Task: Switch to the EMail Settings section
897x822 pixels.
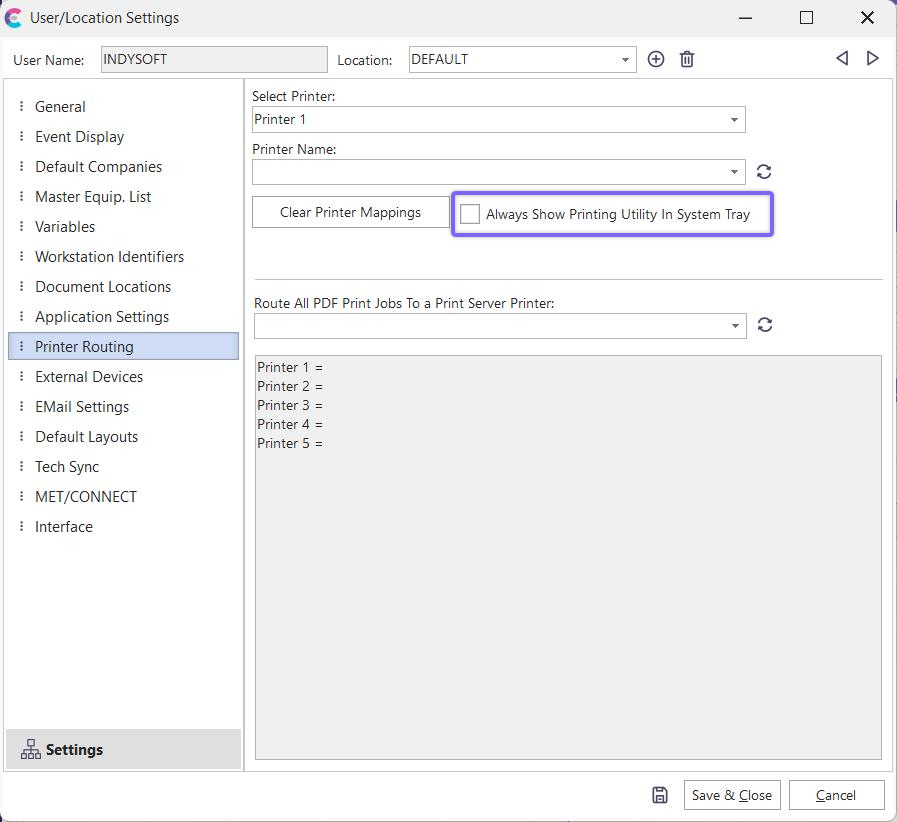Action: [x=82, y=407]
